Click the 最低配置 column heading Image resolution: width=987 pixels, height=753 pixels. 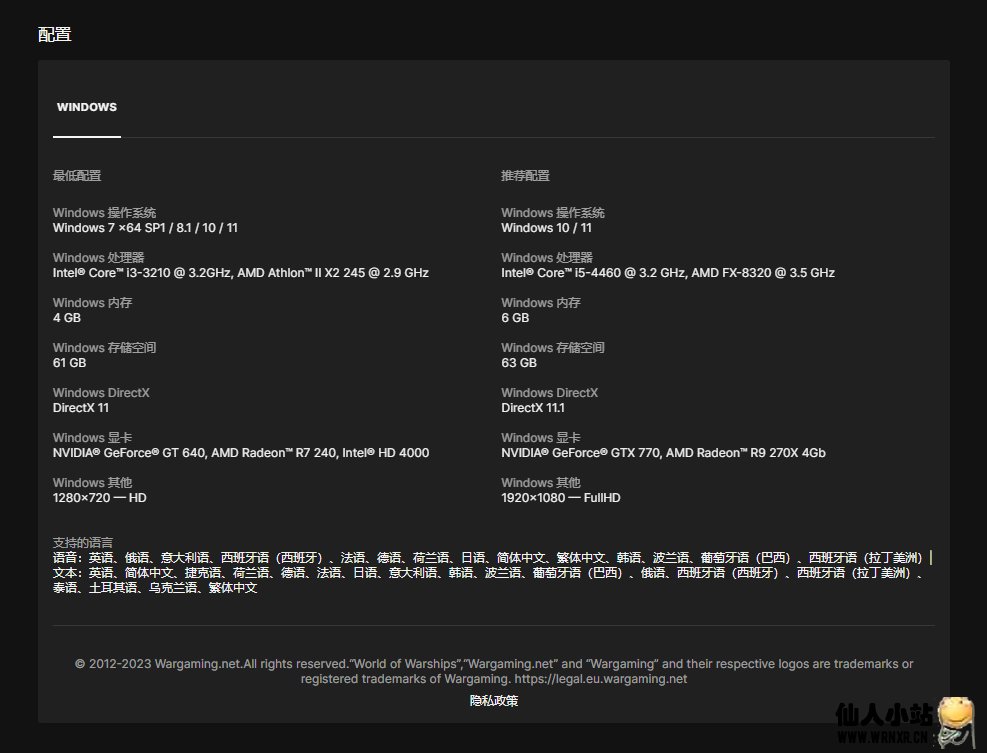[77, 176]
